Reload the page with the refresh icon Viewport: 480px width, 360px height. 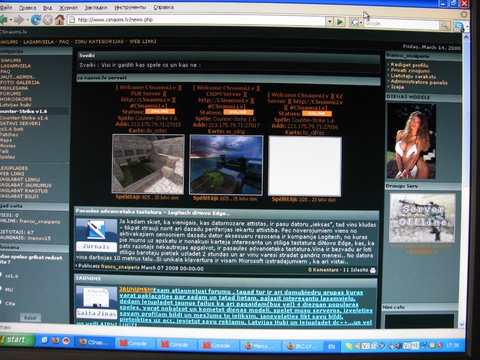point(36,20)
